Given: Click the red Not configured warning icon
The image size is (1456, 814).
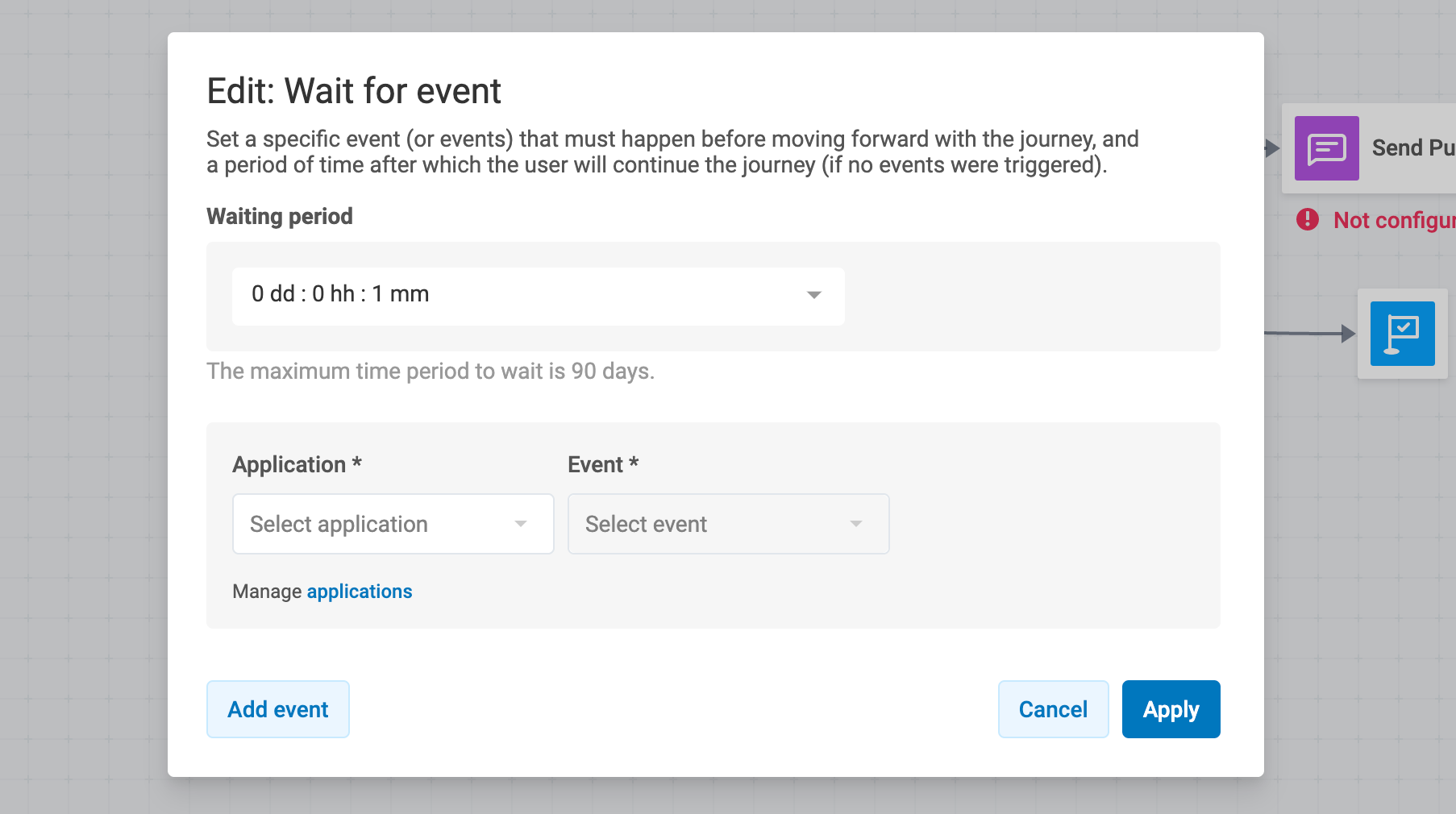Looking at the screenshot, I should [1308, 219].
